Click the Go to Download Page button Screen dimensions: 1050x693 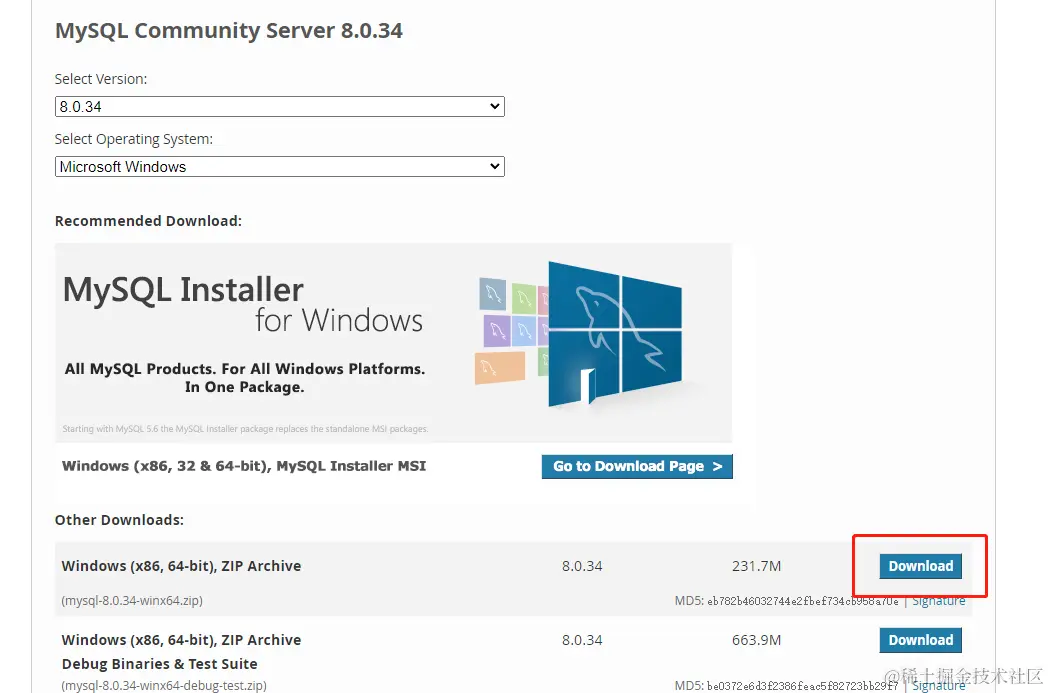tap(637, 467)
